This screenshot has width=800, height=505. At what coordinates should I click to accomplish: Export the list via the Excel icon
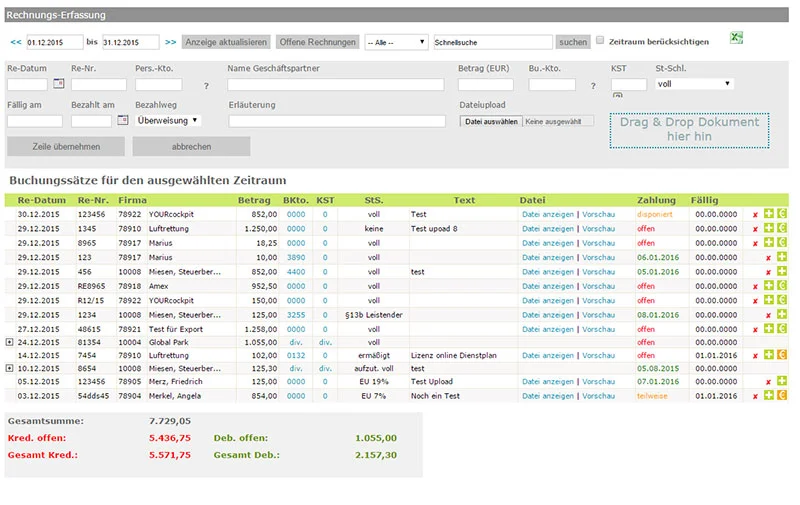tap(736, 38)
